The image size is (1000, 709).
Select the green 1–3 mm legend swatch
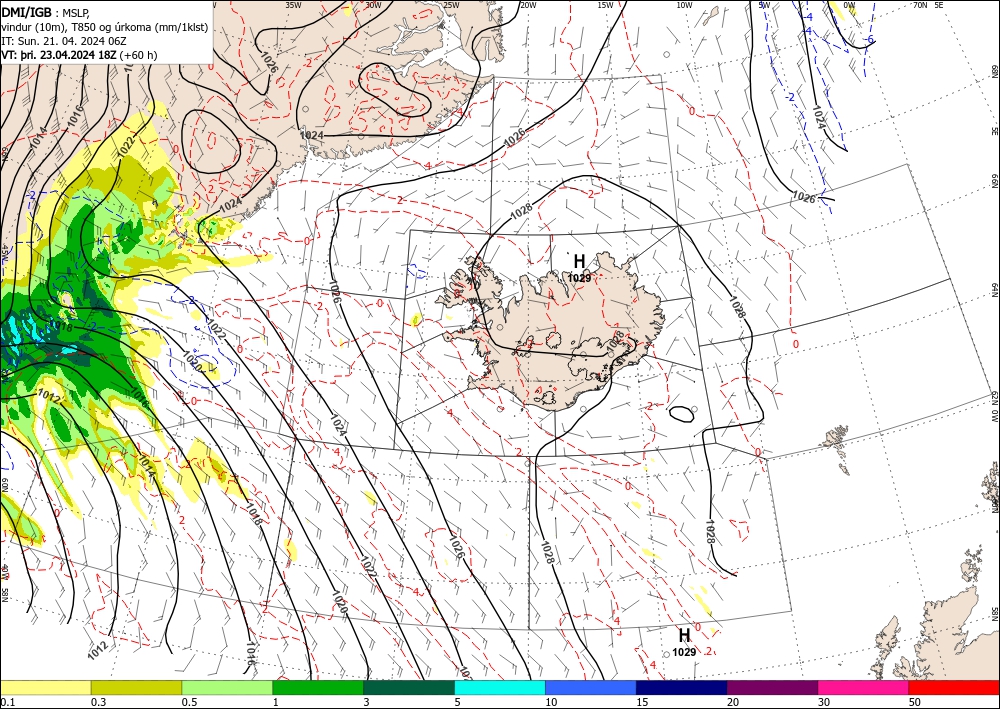click(x=318, y=687)
